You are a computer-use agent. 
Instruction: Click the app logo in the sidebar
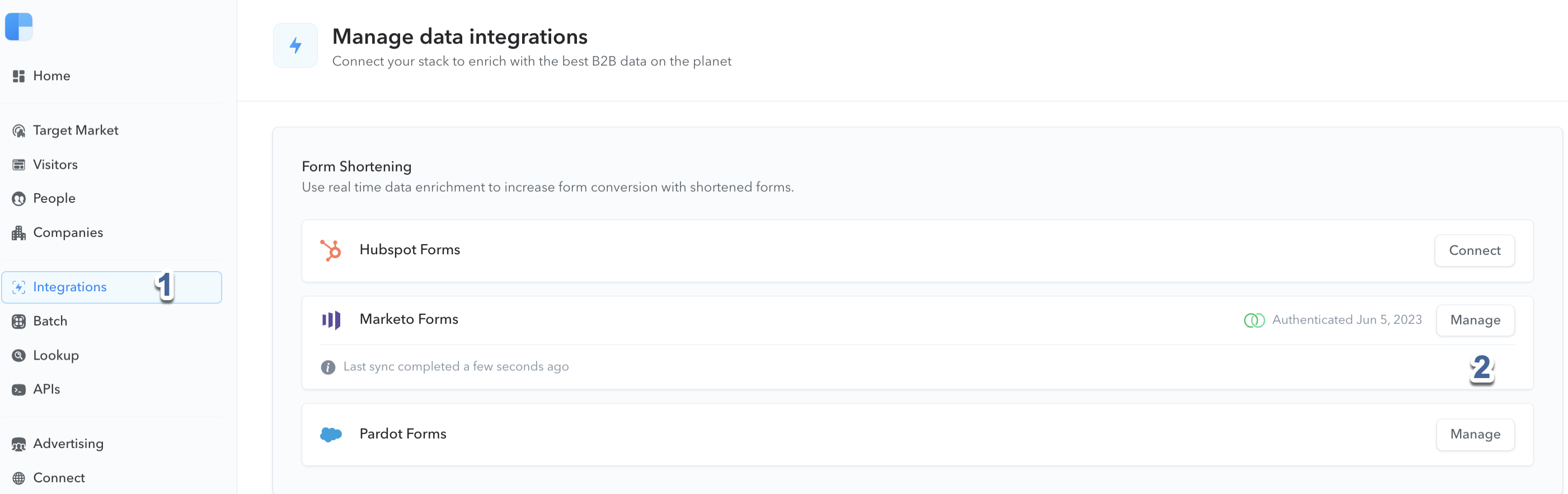19,27
